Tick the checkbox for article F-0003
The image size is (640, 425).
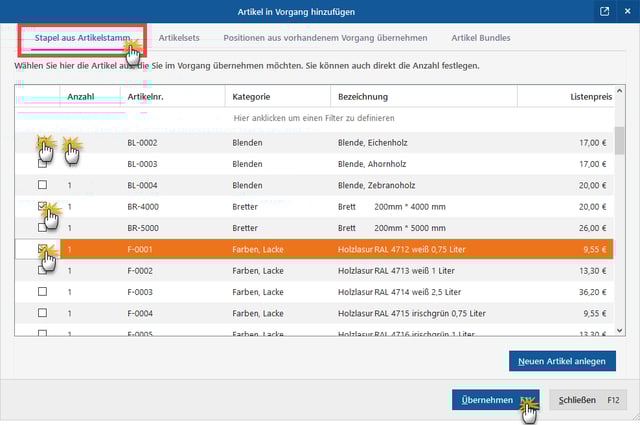pyautogui.click(x=42, y=291)
